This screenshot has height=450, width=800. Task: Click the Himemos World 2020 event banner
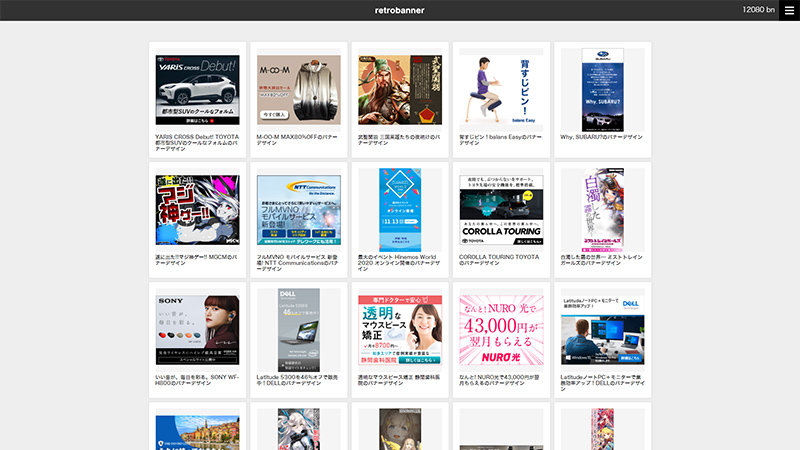click(400, 210)
